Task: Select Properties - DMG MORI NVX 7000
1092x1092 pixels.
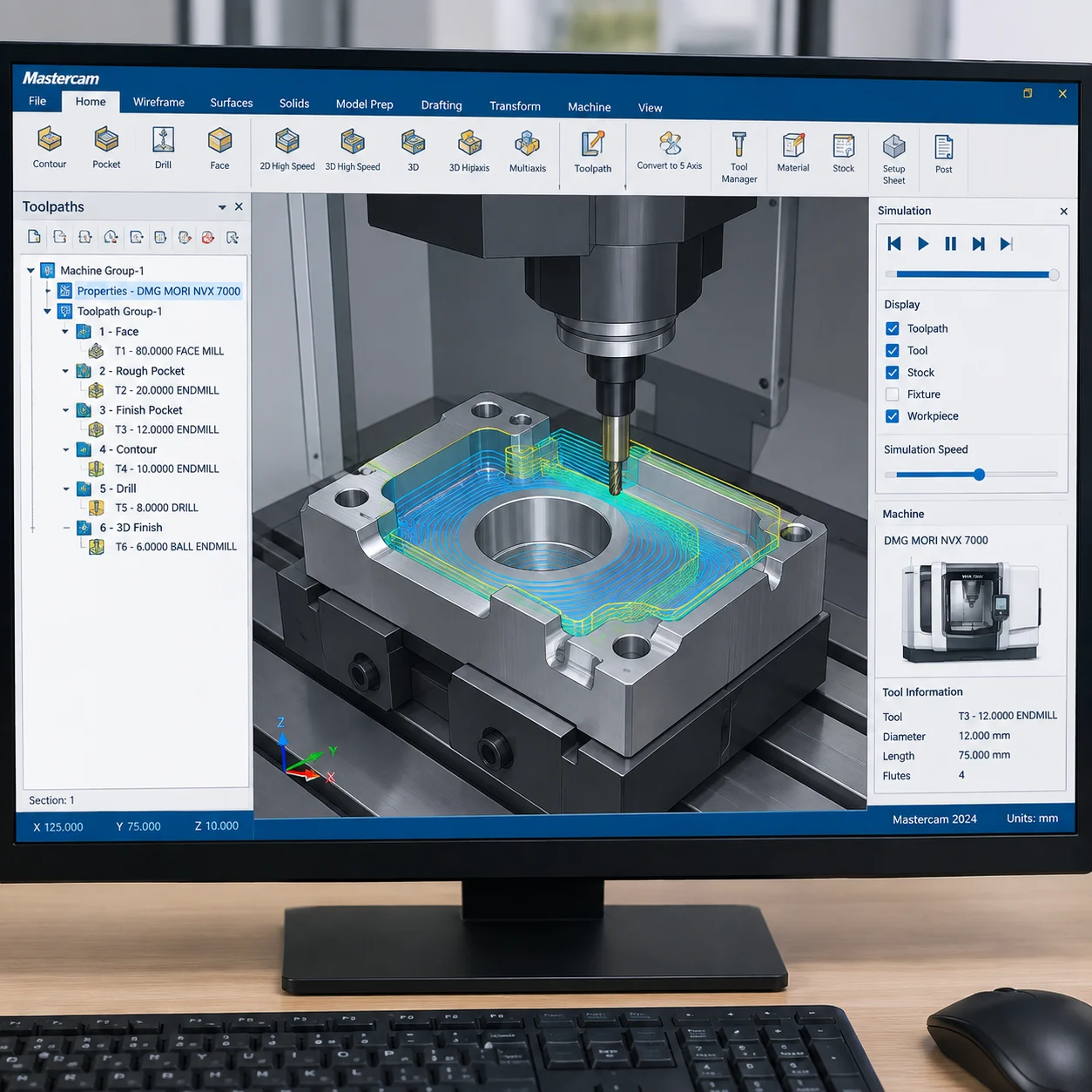Action: pos(158,291)
